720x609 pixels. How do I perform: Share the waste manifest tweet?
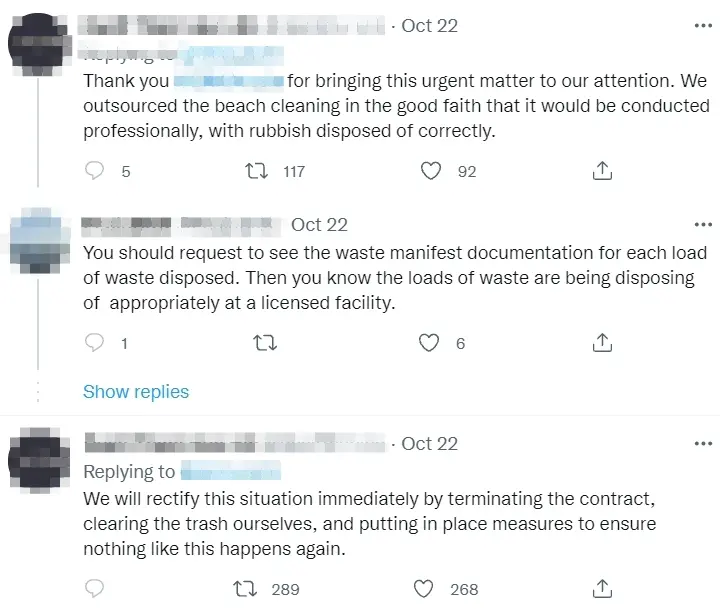click(x=602, y=343)
